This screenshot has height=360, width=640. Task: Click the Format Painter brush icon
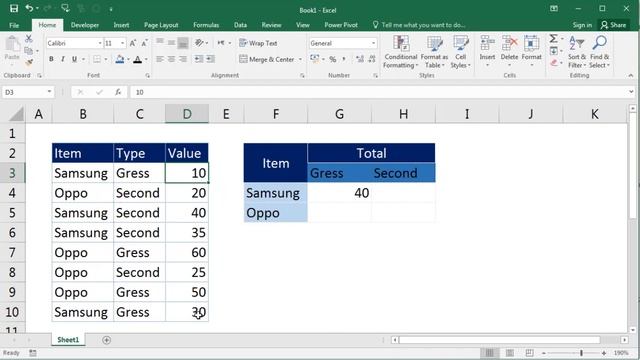[29, 62]
